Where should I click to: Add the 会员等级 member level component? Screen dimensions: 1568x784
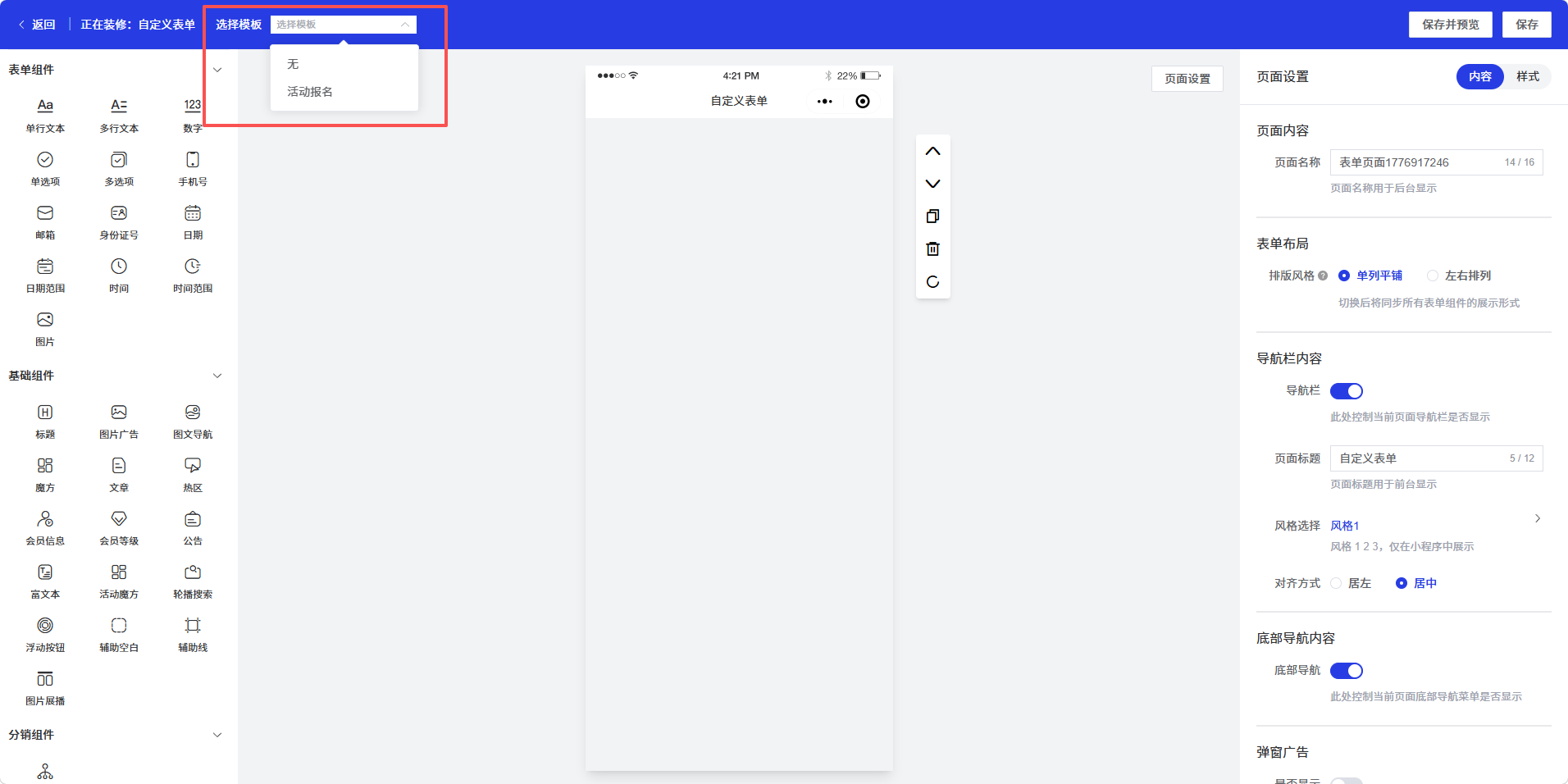[119, 528]
